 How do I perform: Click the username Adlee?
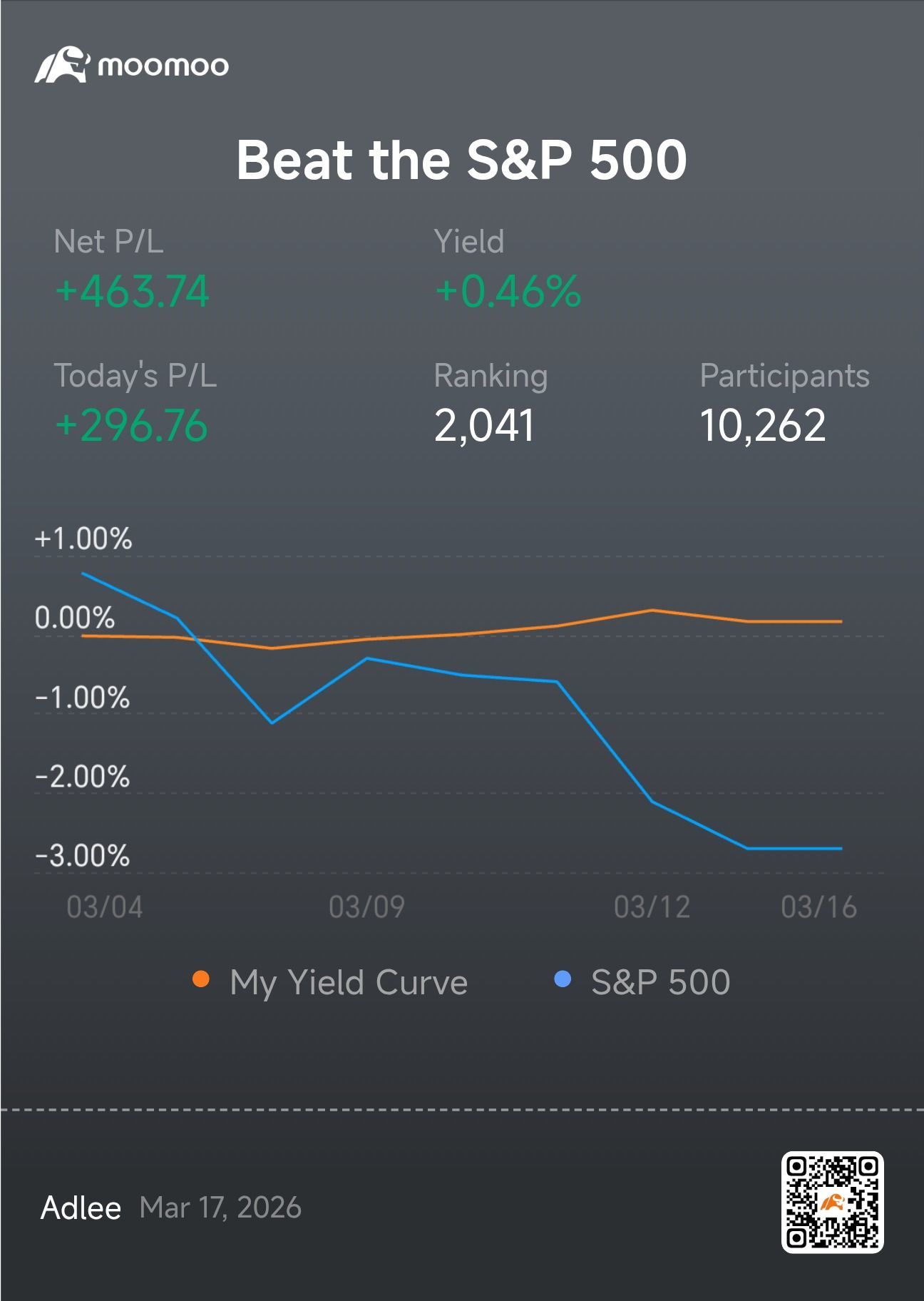pyautogui.click(x=81, y=1208)
